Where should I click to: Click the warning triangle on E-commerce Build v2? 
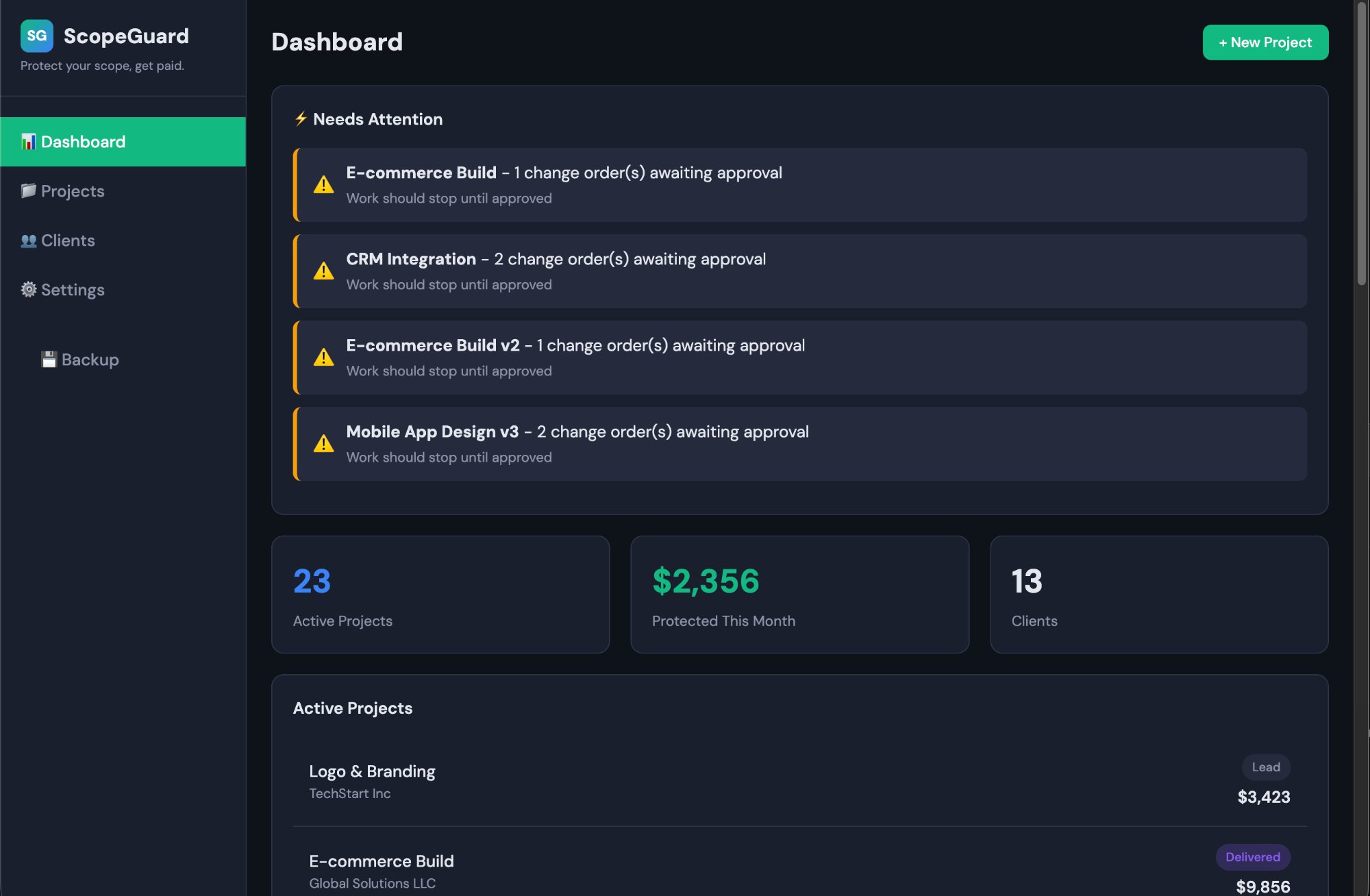pyautogui.click(x=323, y=358)
